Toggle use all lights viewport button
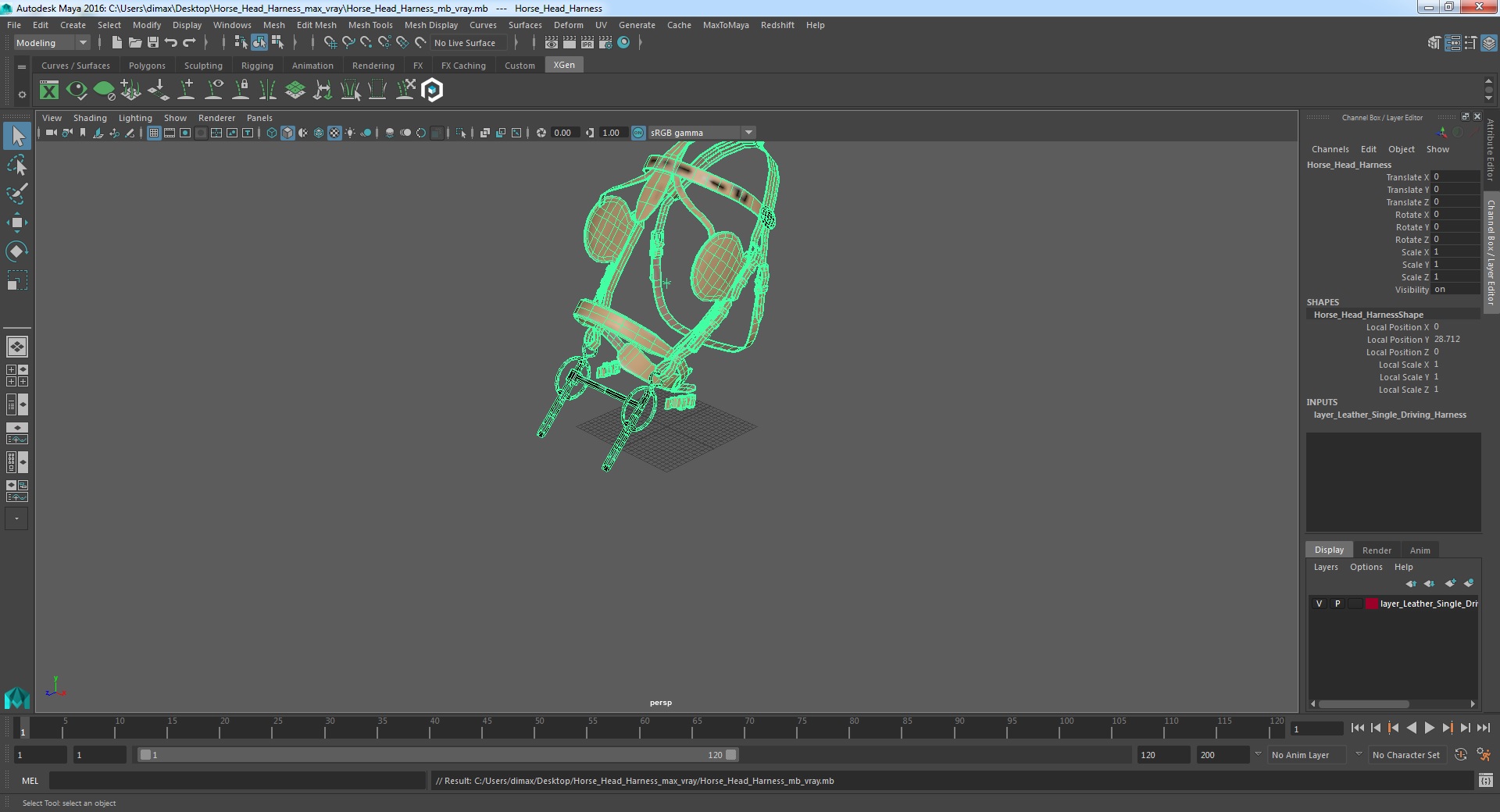 [350, 133]
